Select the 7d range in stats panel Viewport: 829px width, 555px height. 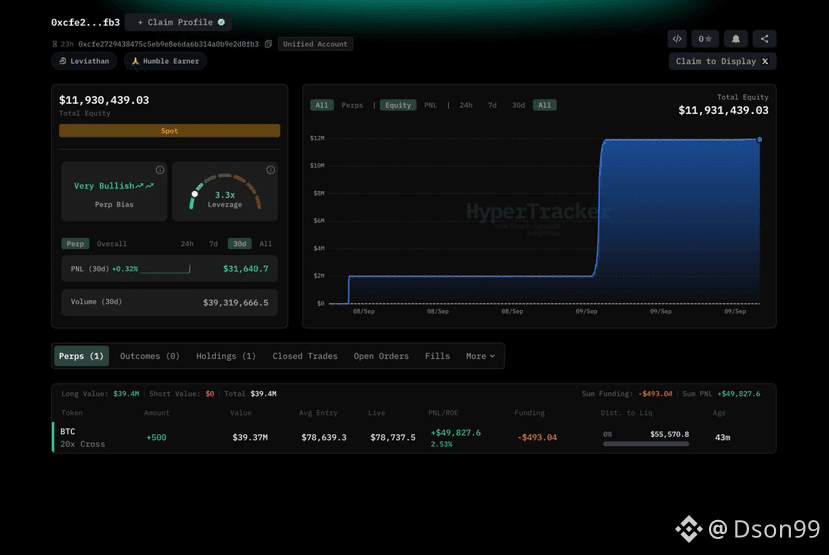click(213, 244)
